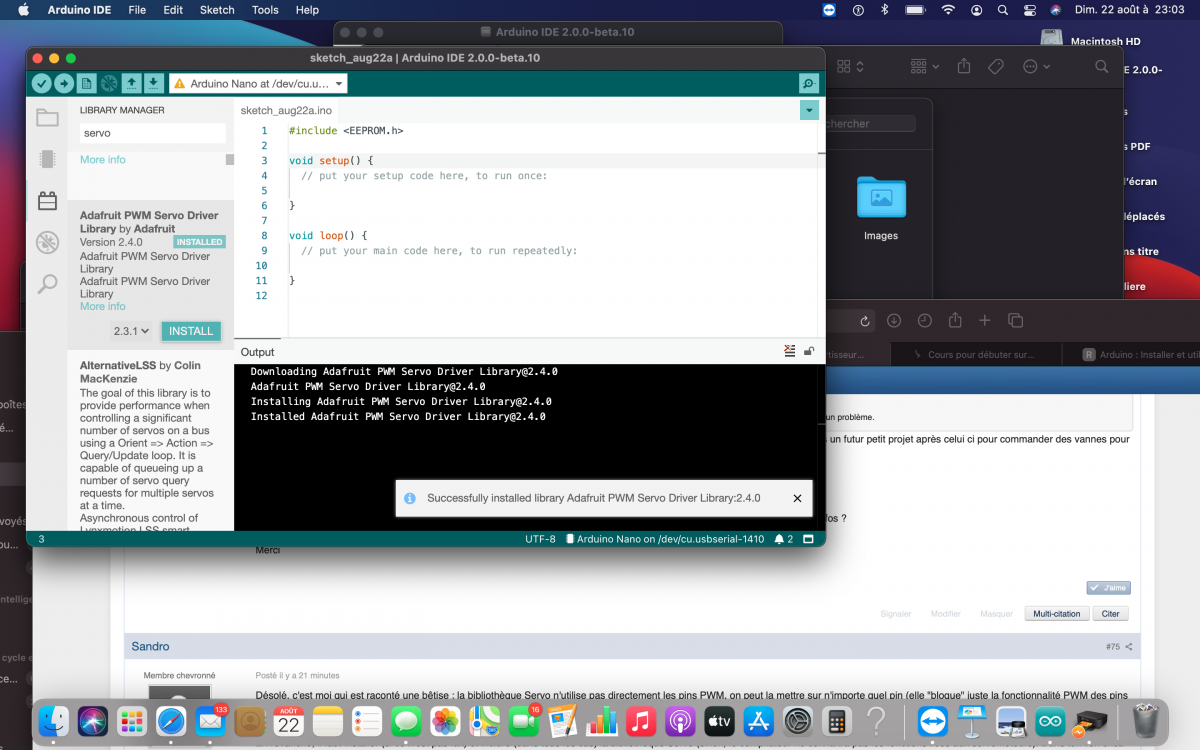Screen dimensions: 1200x750
Task: Click the Safari reload button
Action: [x=865, y=321]
